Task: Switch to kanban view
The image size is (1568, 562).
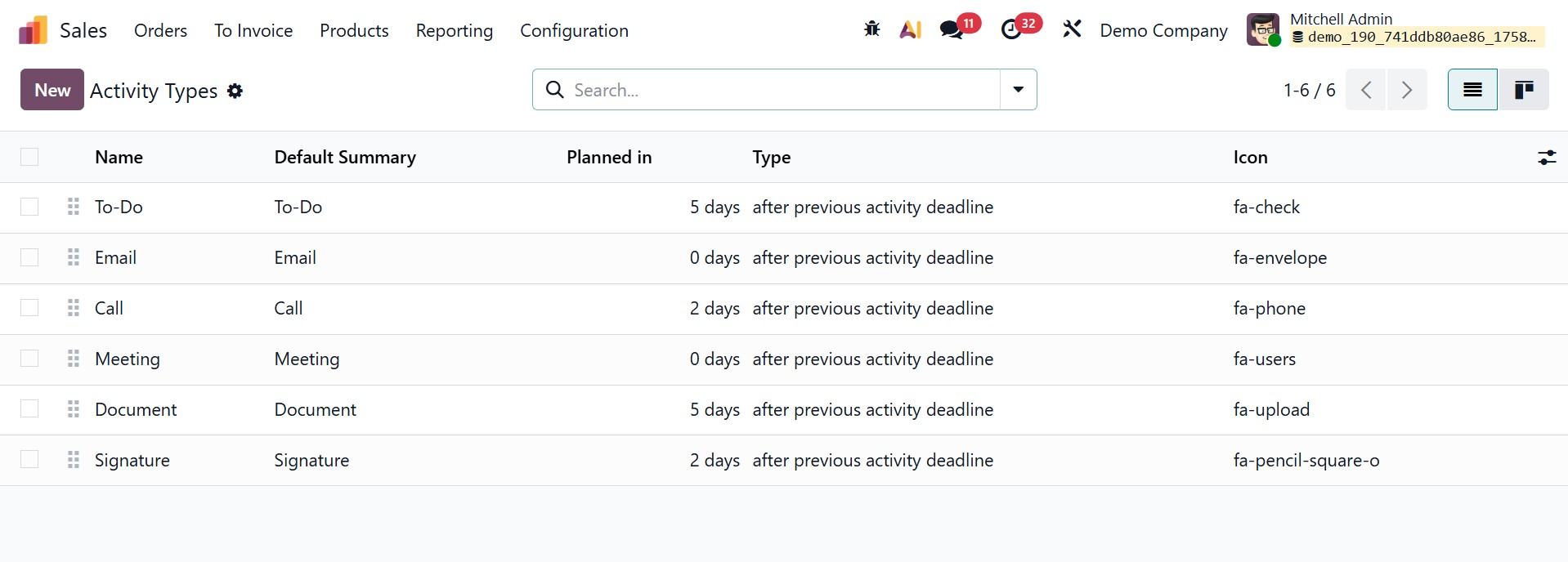Action: pyautogui.click(x=1523, y=90)
